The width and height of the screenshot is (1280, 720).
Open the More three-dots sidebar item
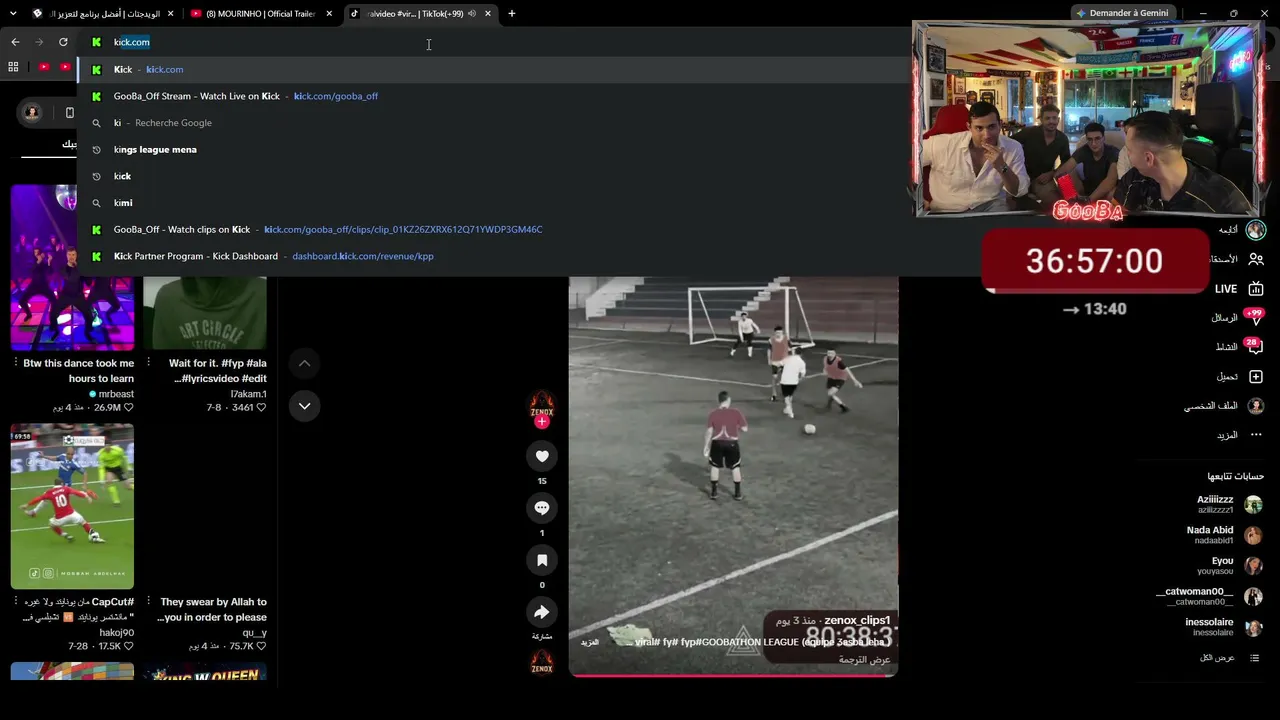1256,435
